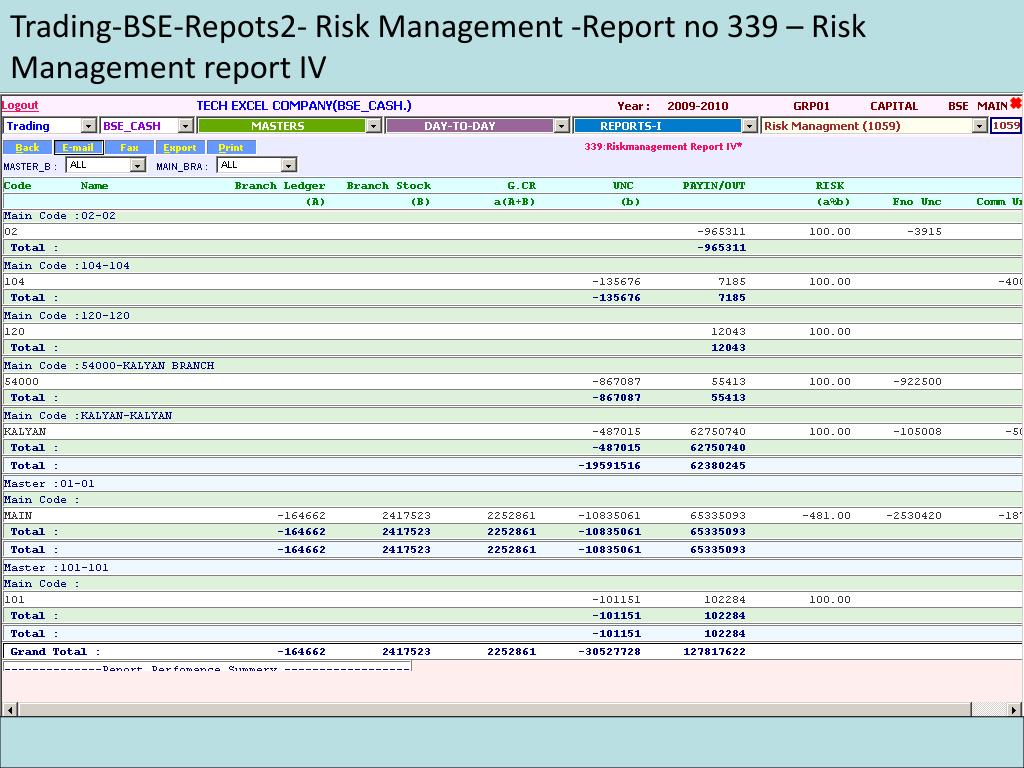Open the Trading dropdown arrow
The height and width of the screenshot is (768, 1024).
point(89,126)
